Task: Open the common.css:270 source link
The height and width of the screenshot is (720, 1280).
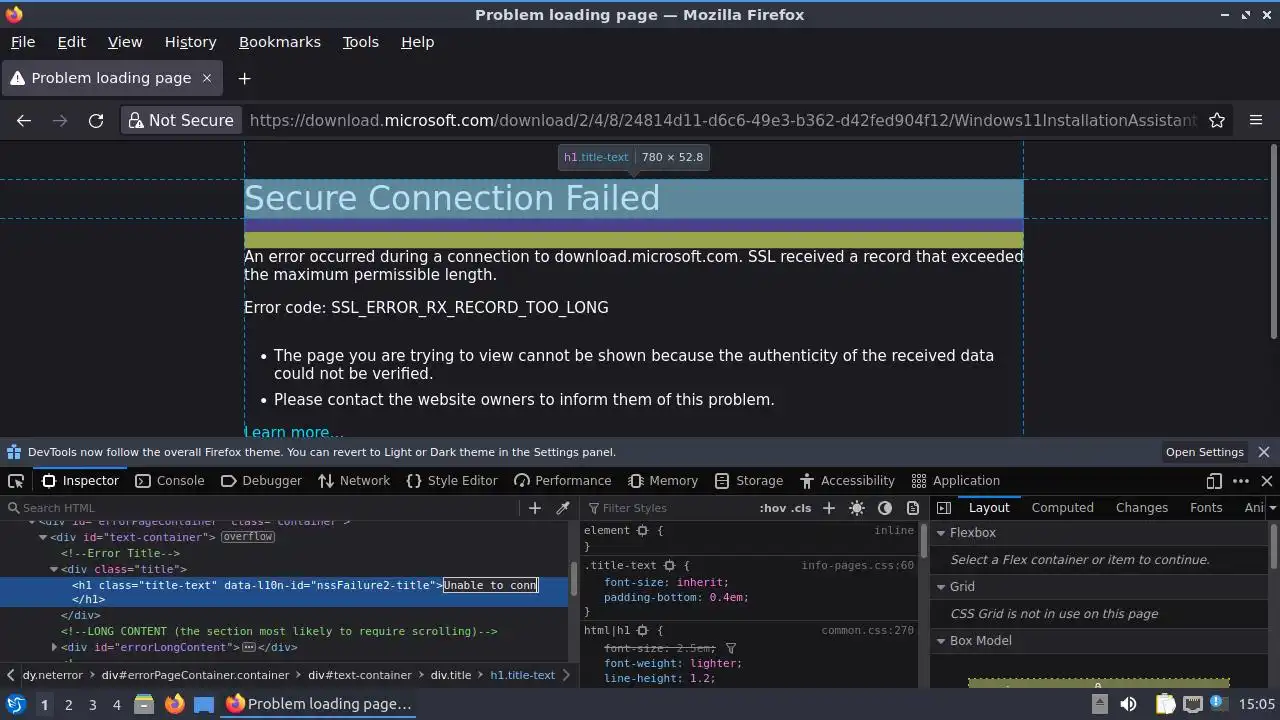Action: point(867,631)
